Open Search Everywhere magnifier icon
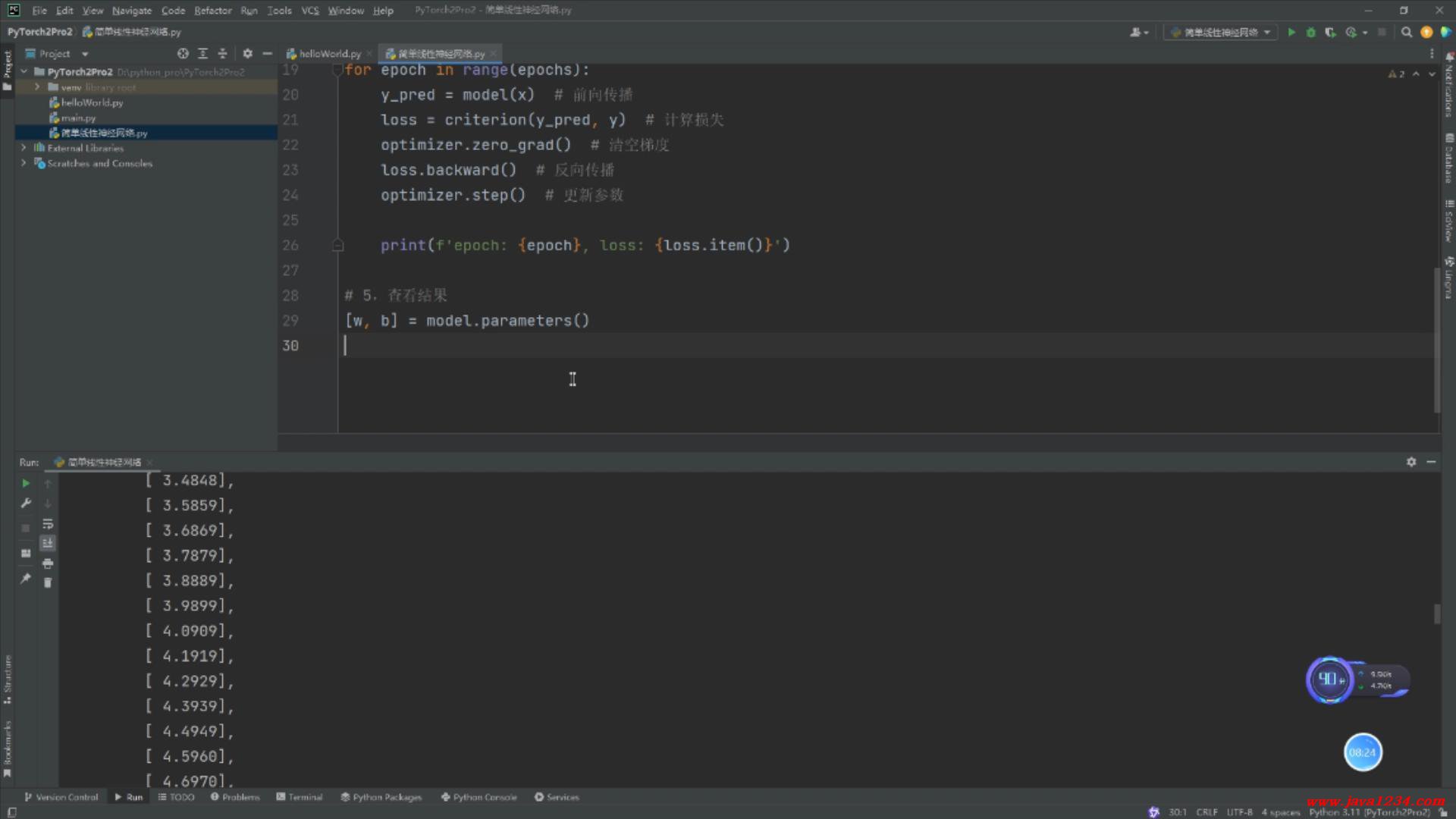This screenshot has height=819, width=1456. click(x=1407, y=32)
